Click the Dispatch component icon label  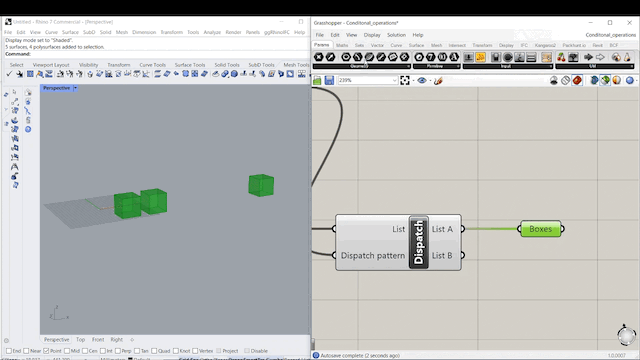pos(419,242)
